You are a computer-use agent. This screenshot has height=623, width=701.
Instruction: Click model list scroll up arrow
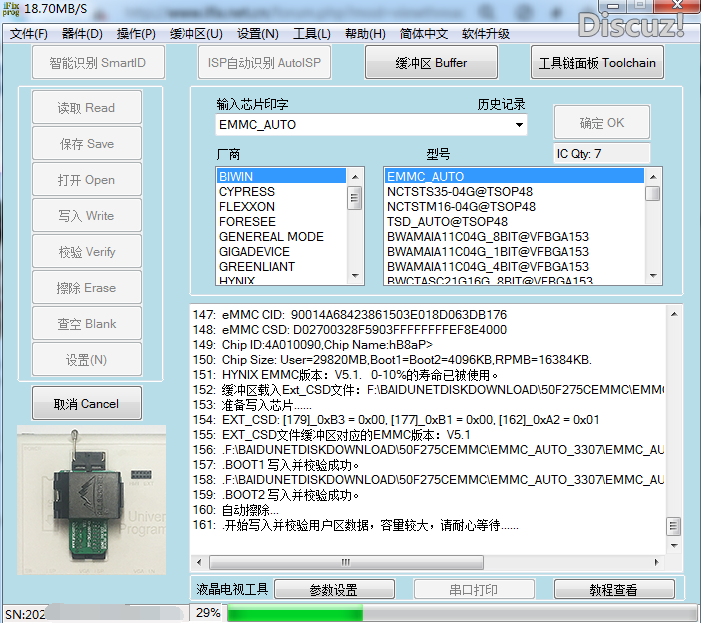tap(653, 177)
